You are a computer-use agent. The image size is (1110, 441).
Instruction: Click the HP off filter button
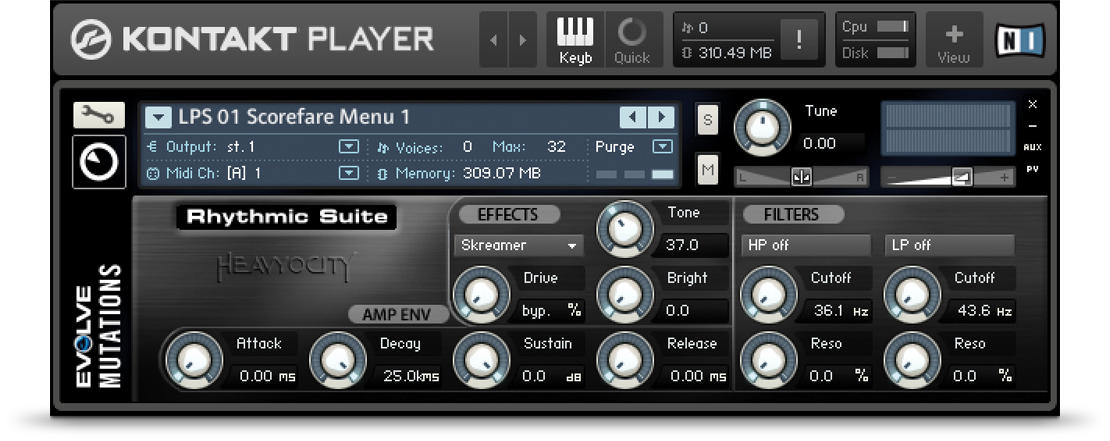[x=805, y=245]
